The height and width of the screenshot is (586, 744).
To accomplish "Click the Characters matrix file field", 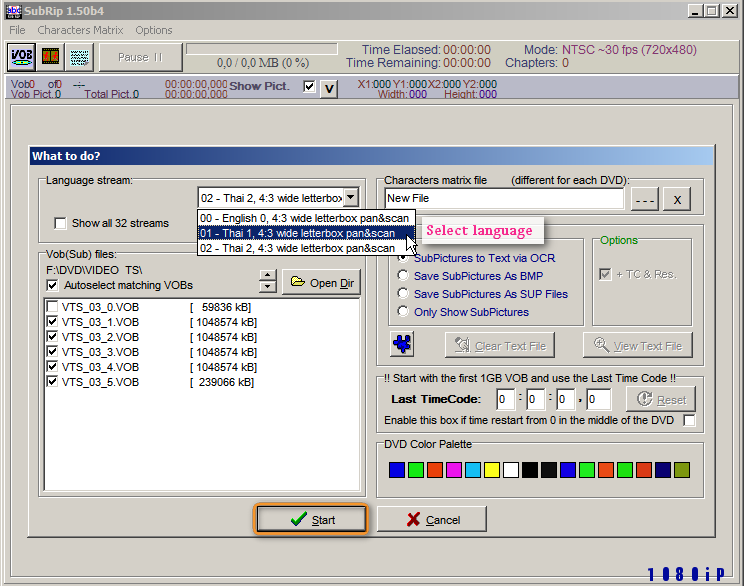I will pos(504,198).
